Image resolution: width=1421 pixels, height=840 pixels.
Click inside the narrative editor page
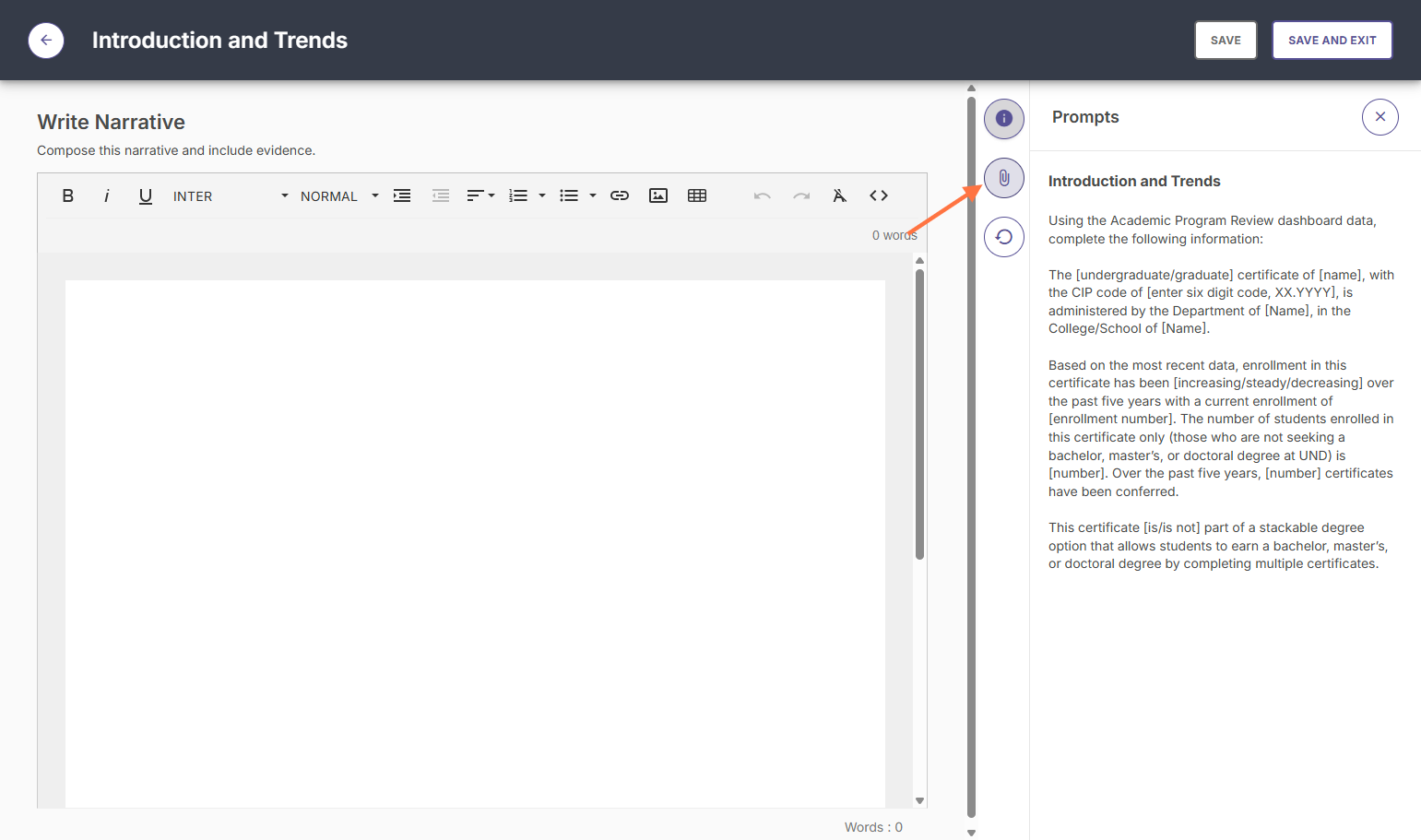(475, 544)
